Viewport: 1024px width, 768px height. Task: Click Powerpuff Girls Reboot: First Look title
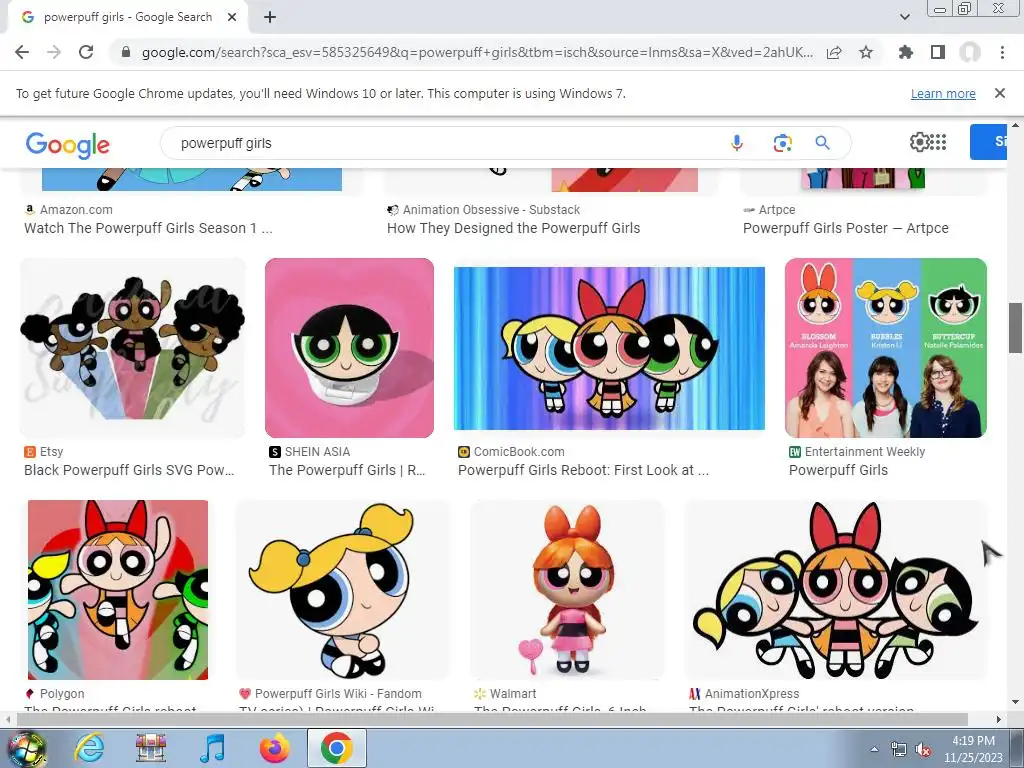coord(583,470)
